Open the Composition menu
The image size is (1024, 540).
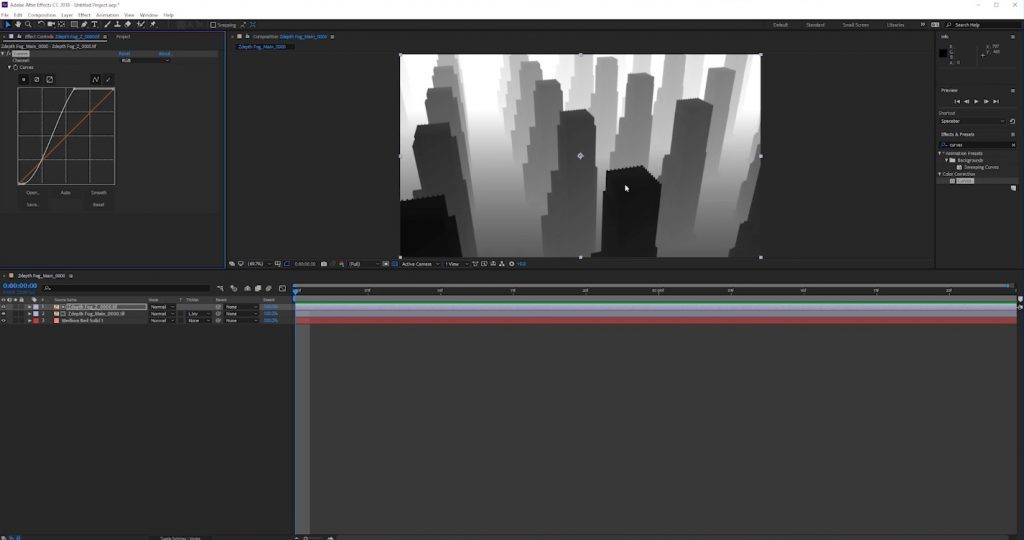coord(42,15)
